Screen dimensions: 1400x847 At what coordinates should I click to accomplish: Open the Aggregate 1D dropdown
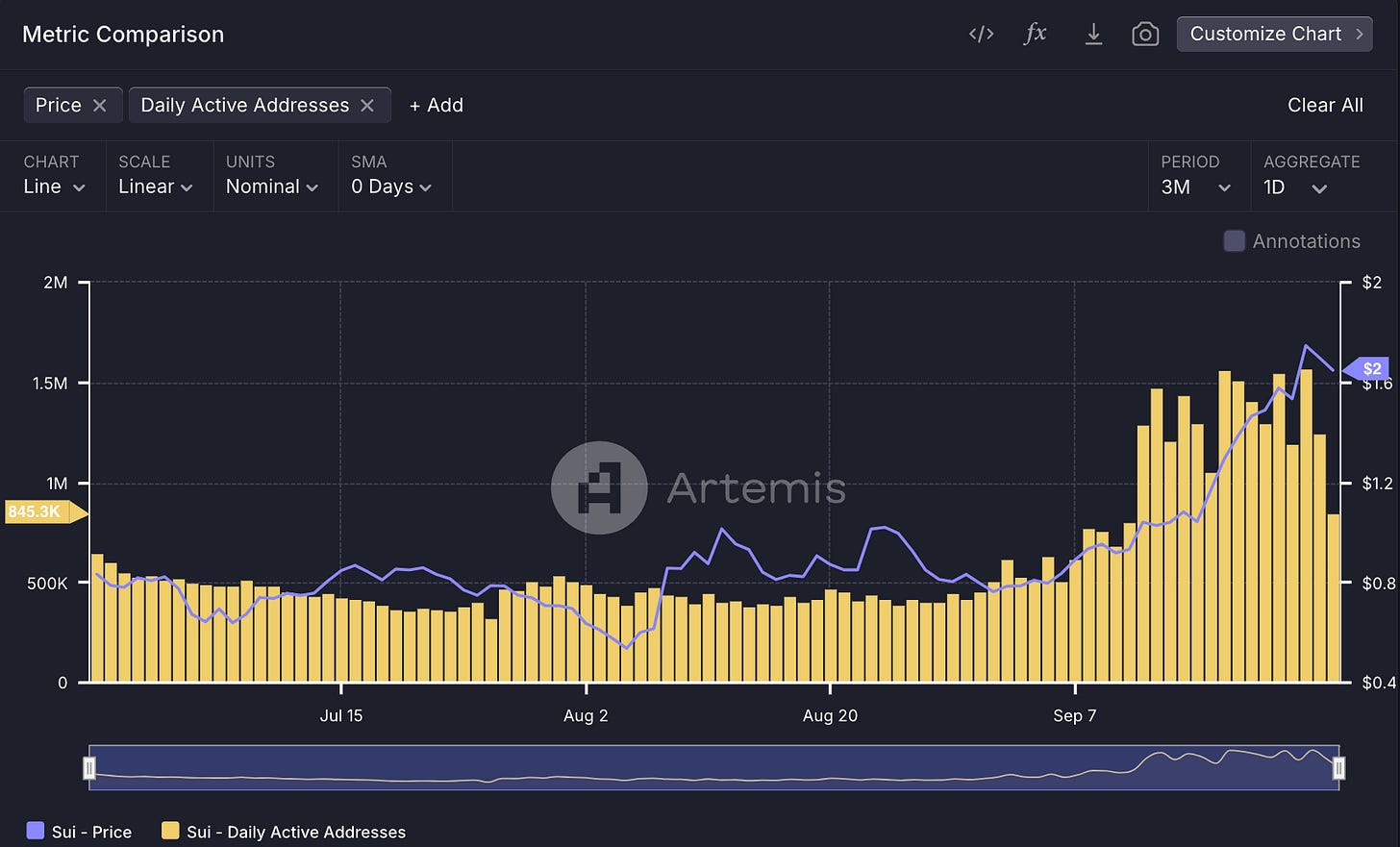point(1295,187)
